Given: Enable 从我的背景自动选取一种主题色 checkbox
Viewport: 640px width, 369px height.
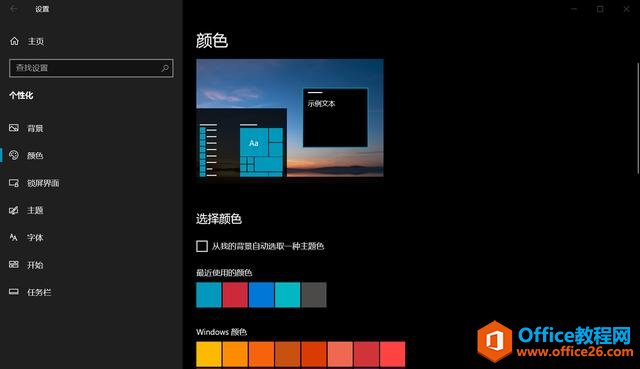Looking at the screenshot, I should click(202, 246).
